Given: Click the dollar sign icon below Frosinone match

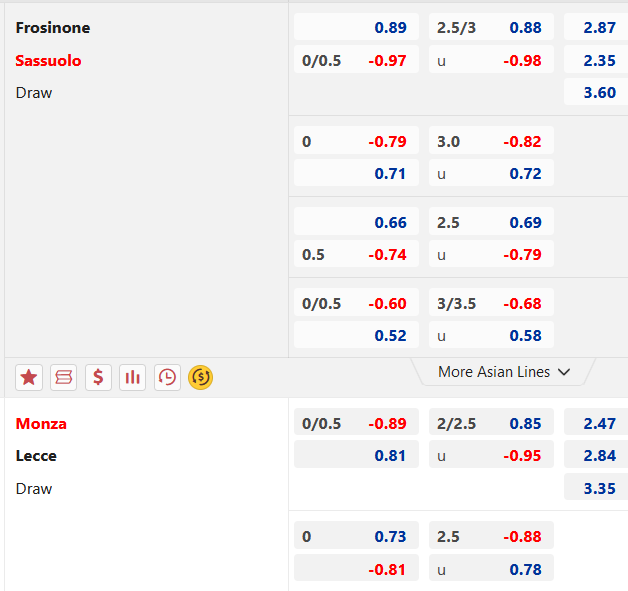Looking at the screenshot, I should pos(98,377).
